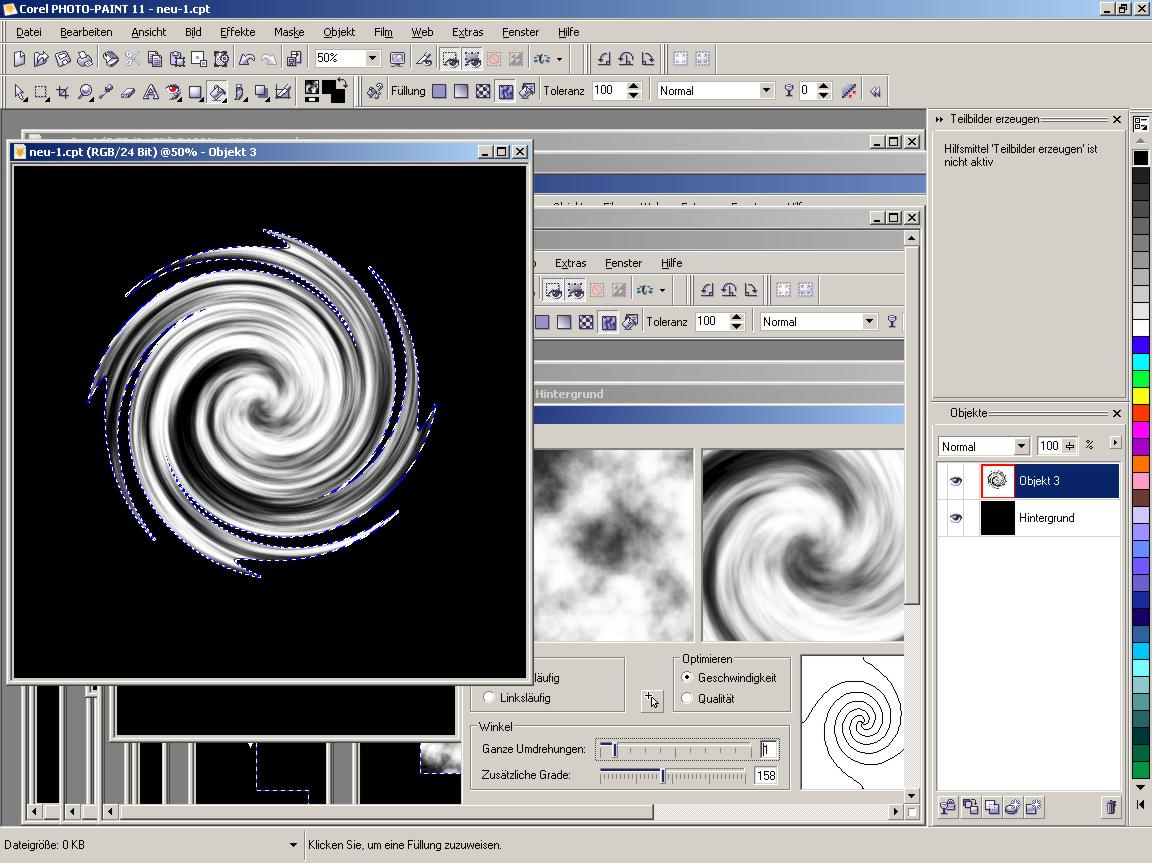The width and height of the screenshot is (1152, 864).
Task: Expand the Normal mode dropdown in property bar
Action: tap(766, 91)
